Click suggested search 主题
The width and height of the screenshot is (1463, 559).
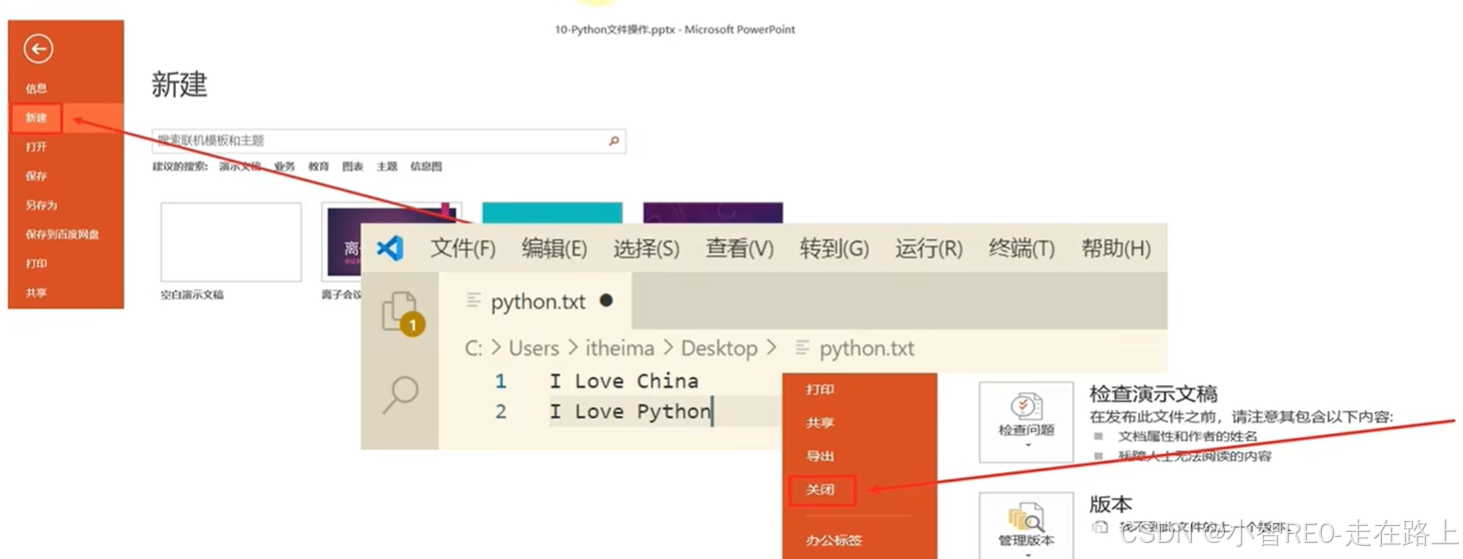(x=386, y=167)
